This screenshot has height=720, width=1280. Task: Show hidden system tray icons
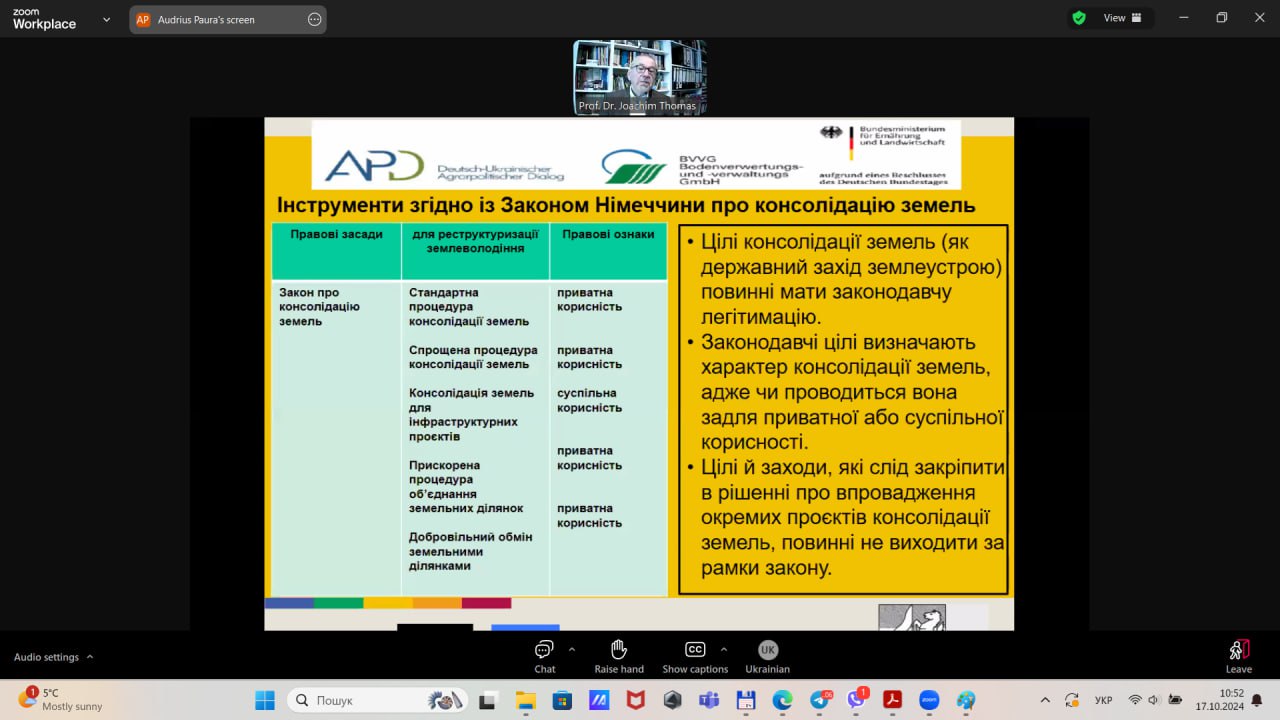[x=1046, y=700]
